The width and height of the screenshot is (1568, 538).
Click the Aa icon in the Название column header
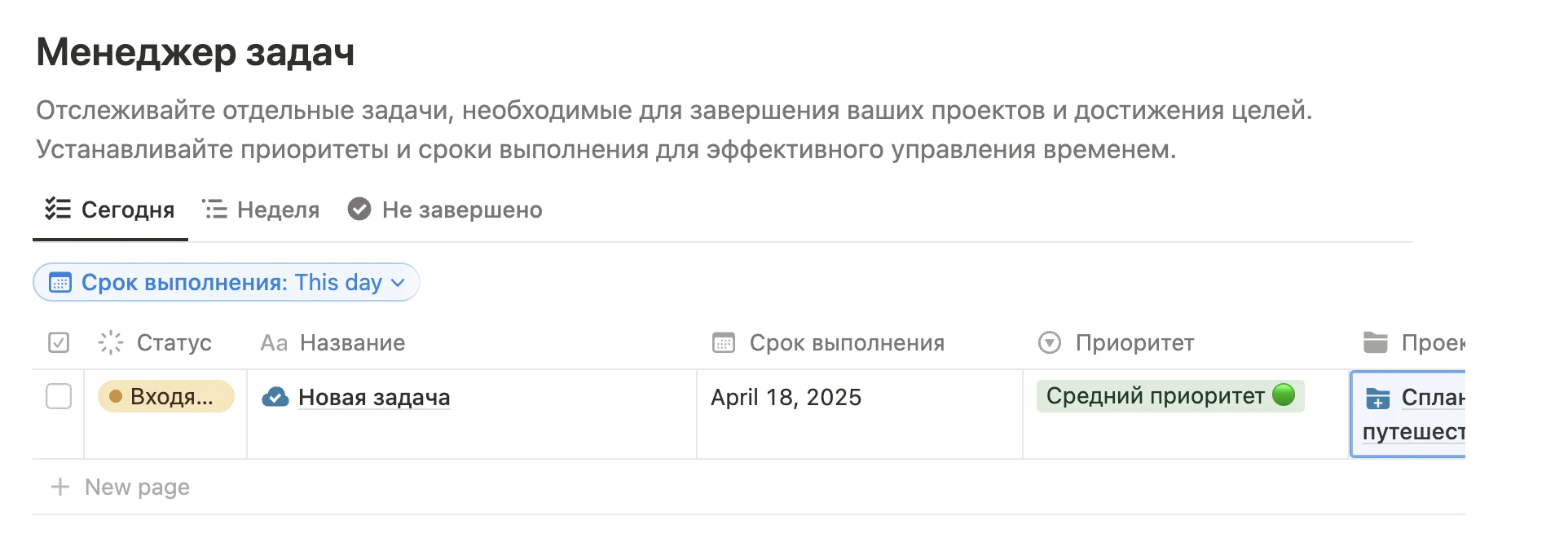tap(274, 343)
